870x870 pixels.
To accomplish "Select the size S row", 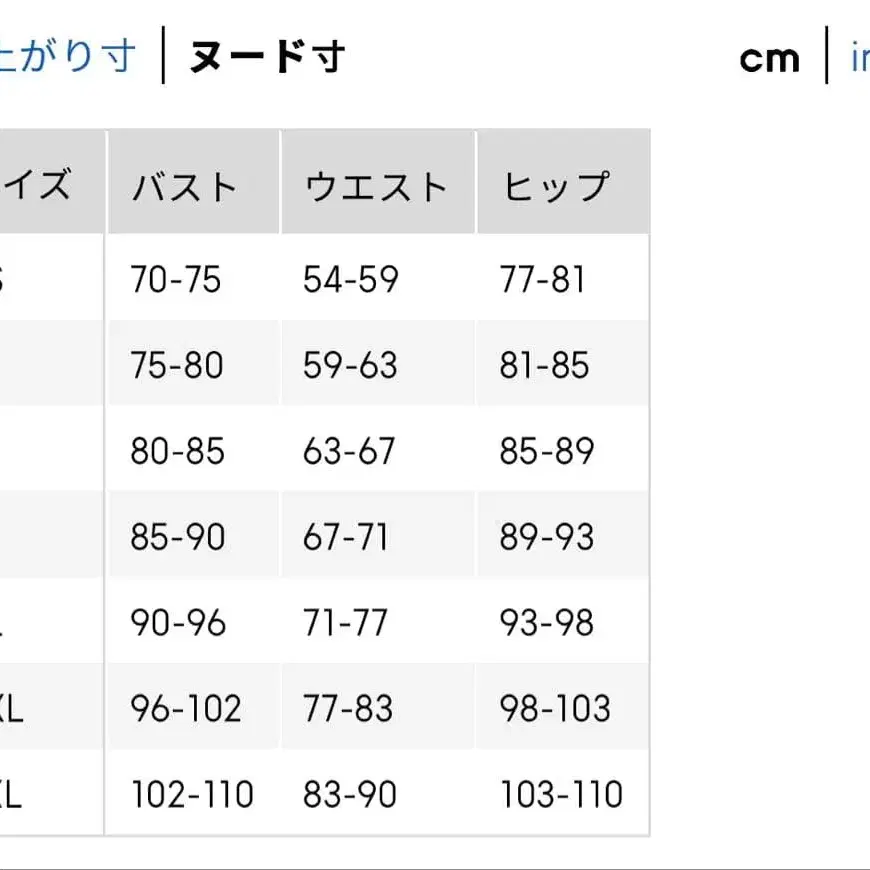I will (10, 280).
